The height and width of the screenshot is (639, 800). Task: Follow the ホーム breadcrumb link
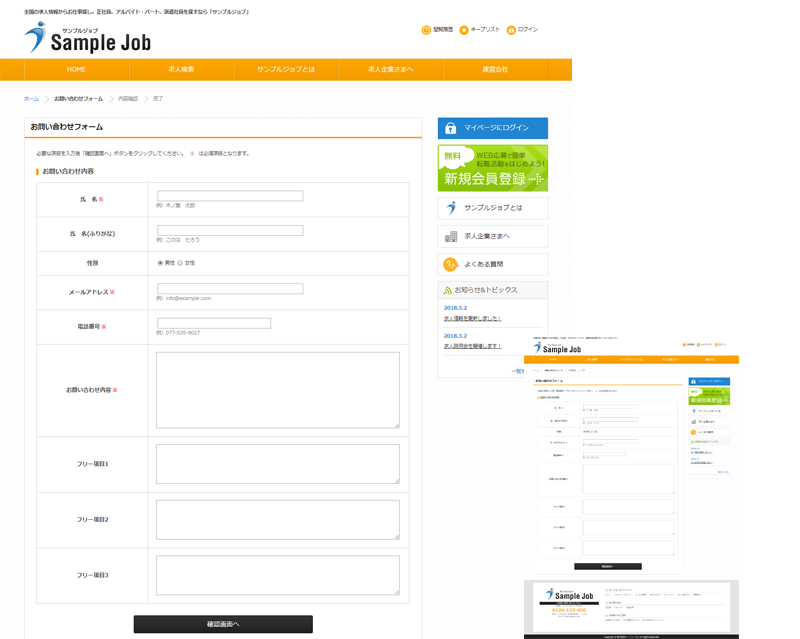click(x=31, y=99)
